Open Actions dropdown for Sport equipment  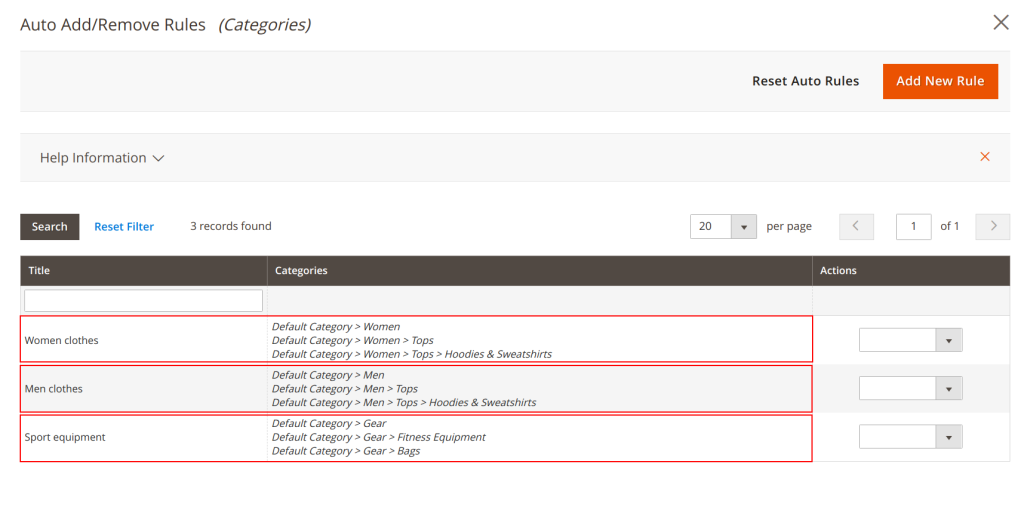[910, 437]
